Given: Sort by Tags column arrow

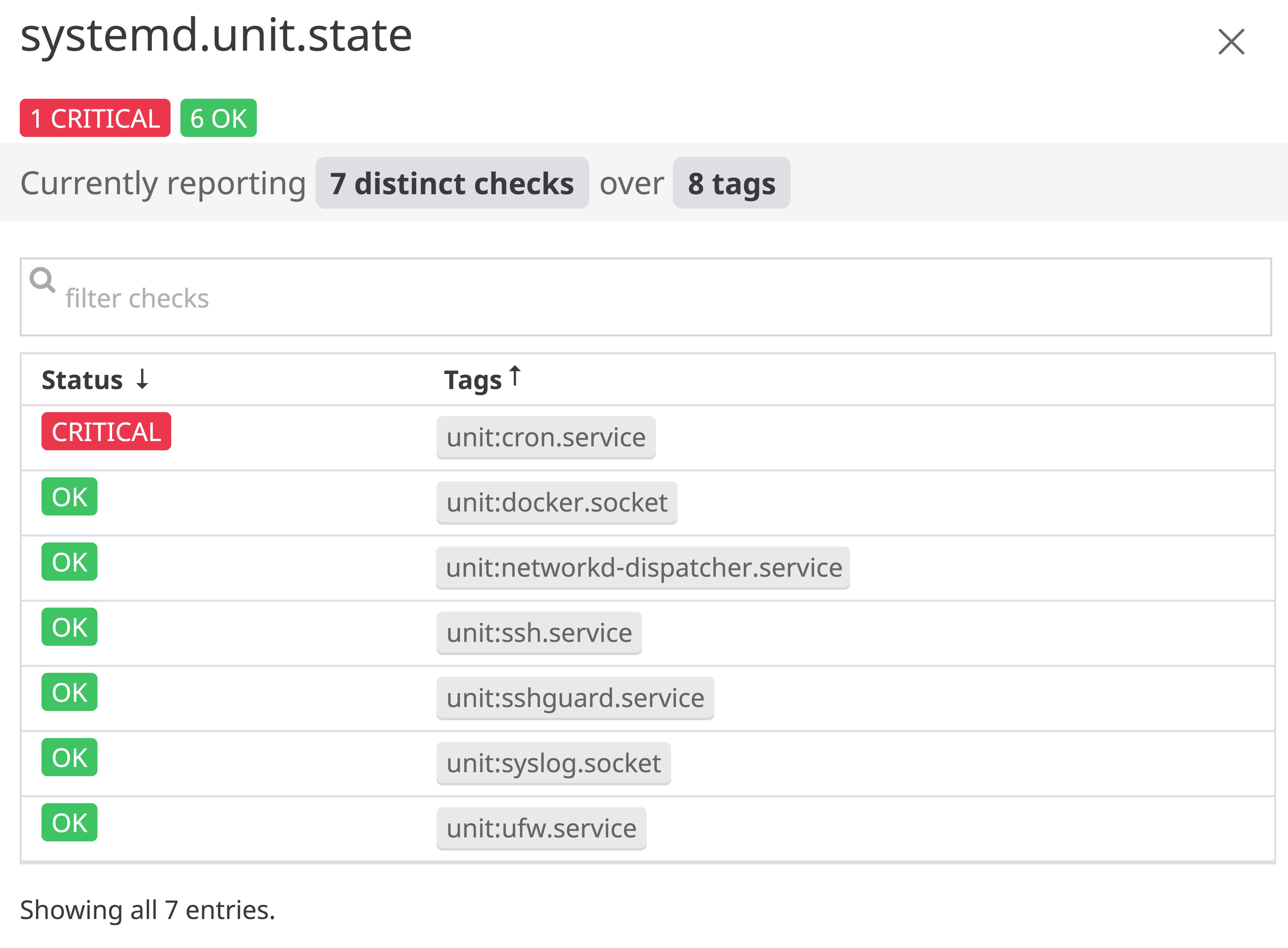Looking at the screenshot, I should [x=515, y=377].
